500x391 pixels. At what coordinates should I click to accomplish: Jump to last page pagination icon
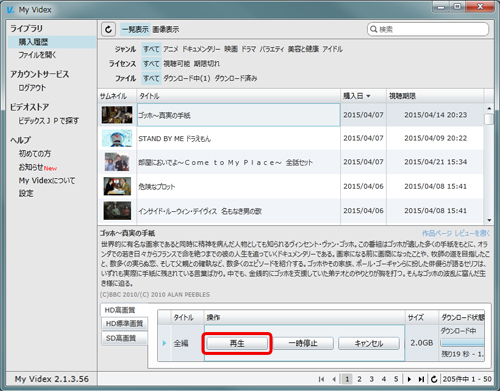coord(421,379)
